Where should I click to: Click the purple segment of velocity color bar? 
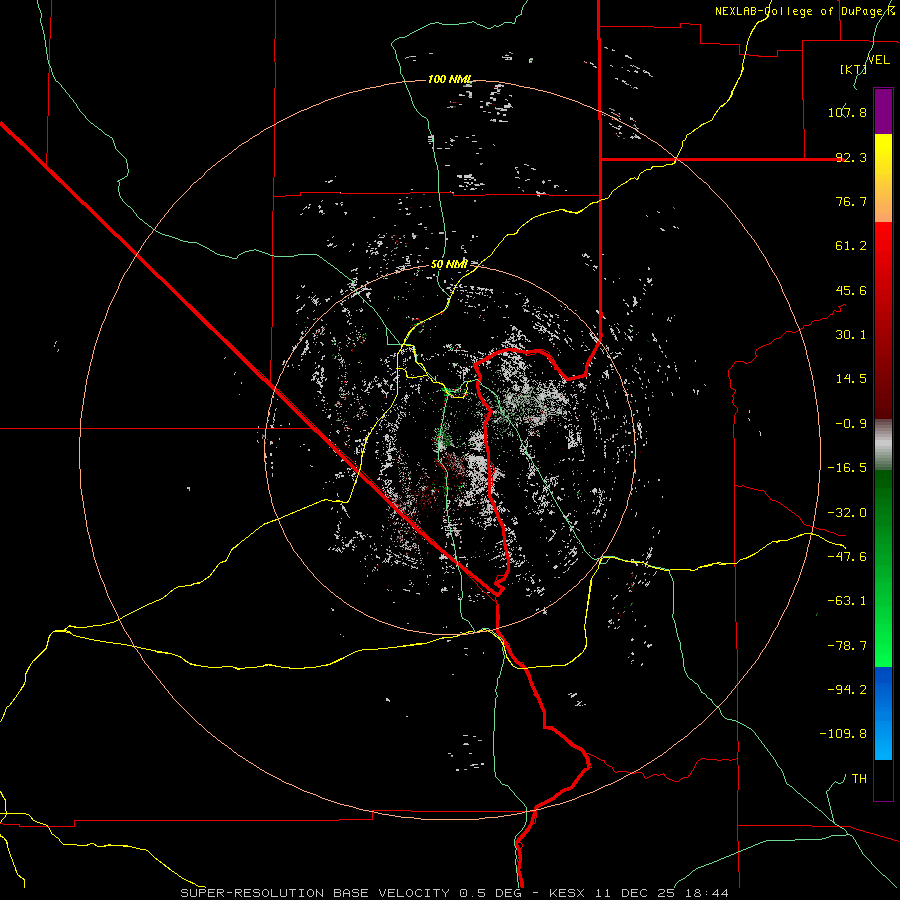pyautogui.click(x=883, y=111)
